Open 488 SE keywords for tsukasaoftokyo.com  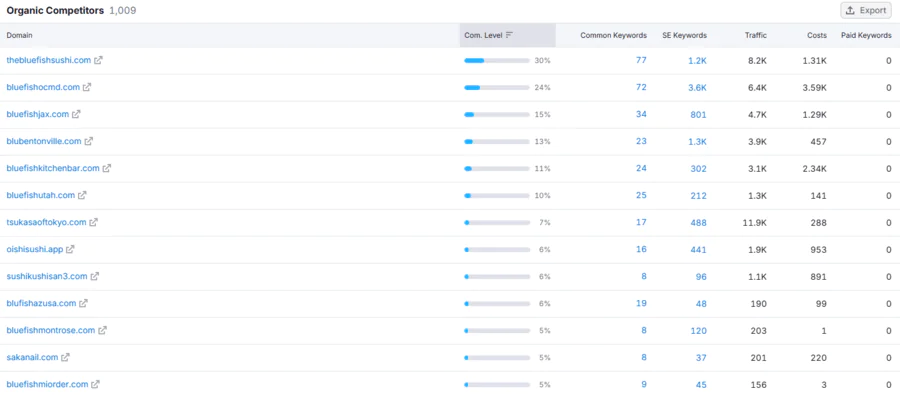[x=699, y=222]
